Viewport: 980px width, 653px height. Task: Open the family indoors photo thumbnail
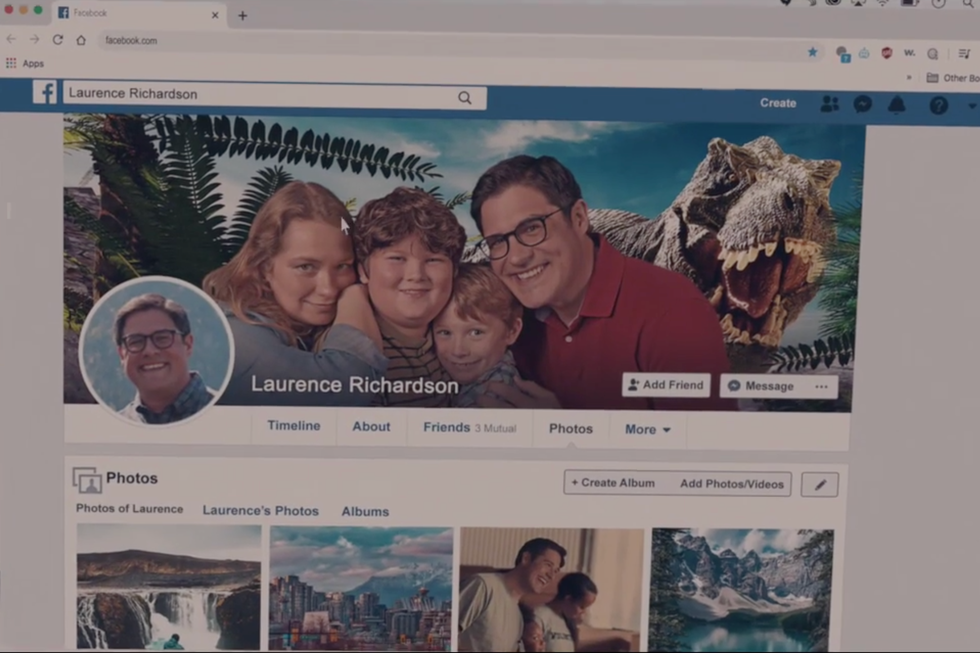tap(551, 590)
